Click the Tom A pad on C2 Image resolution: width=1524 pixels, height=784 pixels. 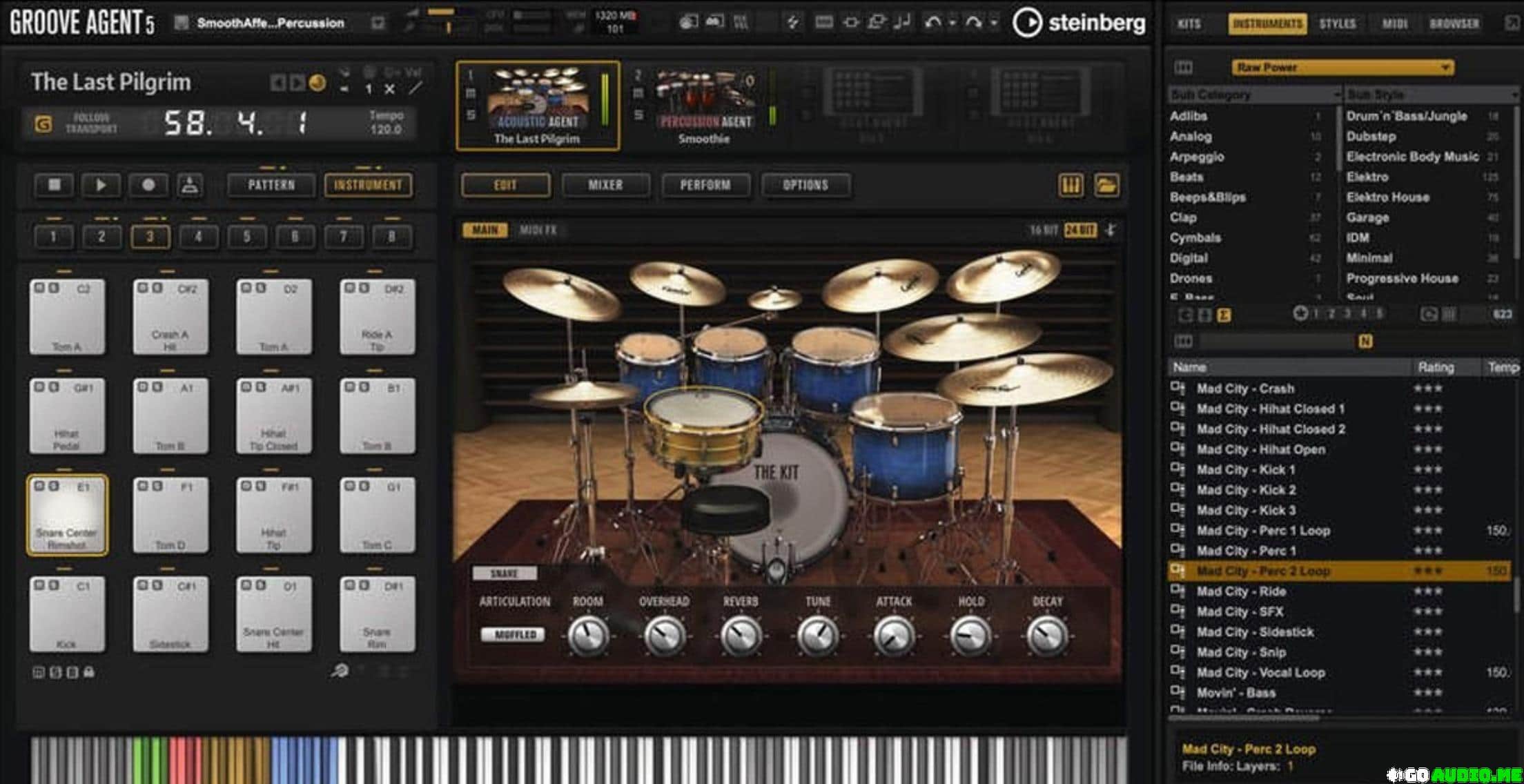point(67,317)
